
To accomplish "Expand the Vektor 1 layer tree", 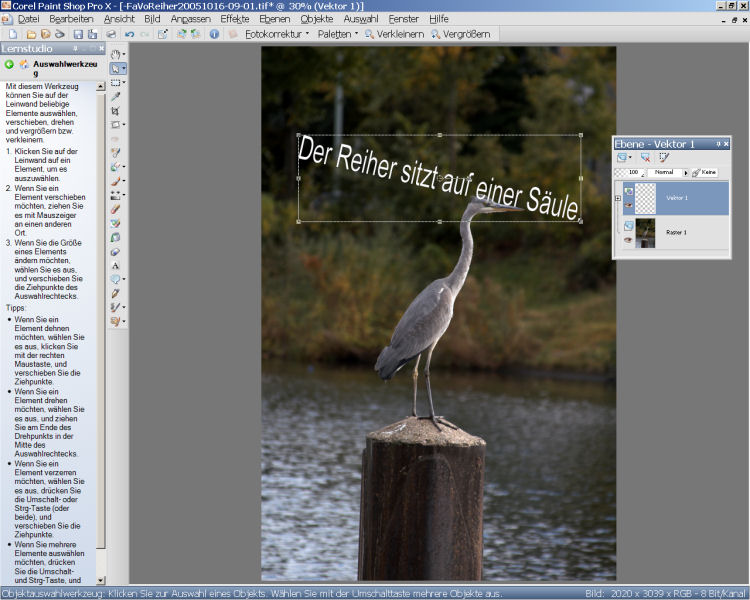I will pyautogui.click(x=618, y=198).
